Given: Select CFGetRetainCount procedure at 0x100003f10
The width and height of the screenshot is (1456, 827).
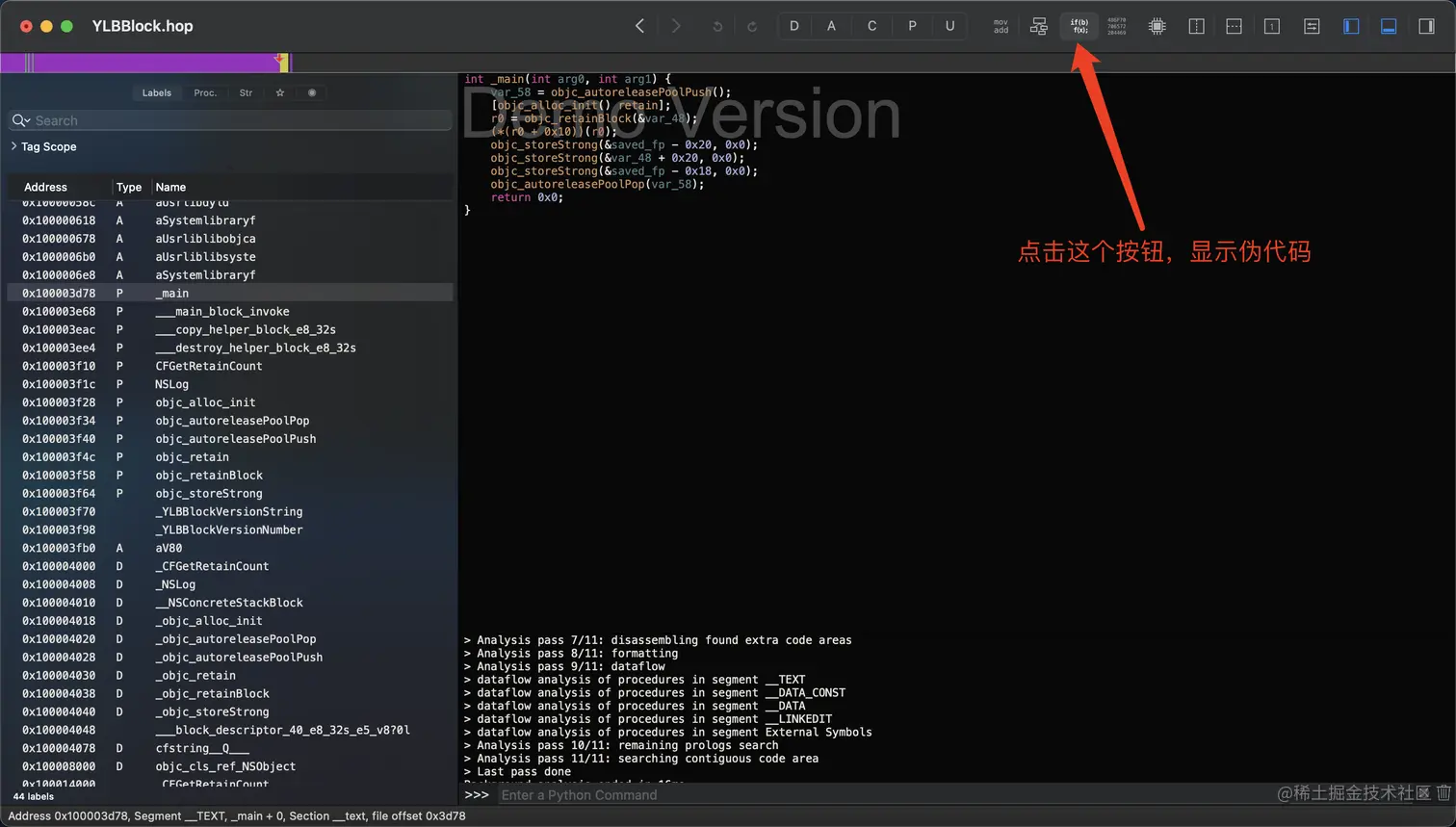Looking at the screenshot, I should coord(229,367).
